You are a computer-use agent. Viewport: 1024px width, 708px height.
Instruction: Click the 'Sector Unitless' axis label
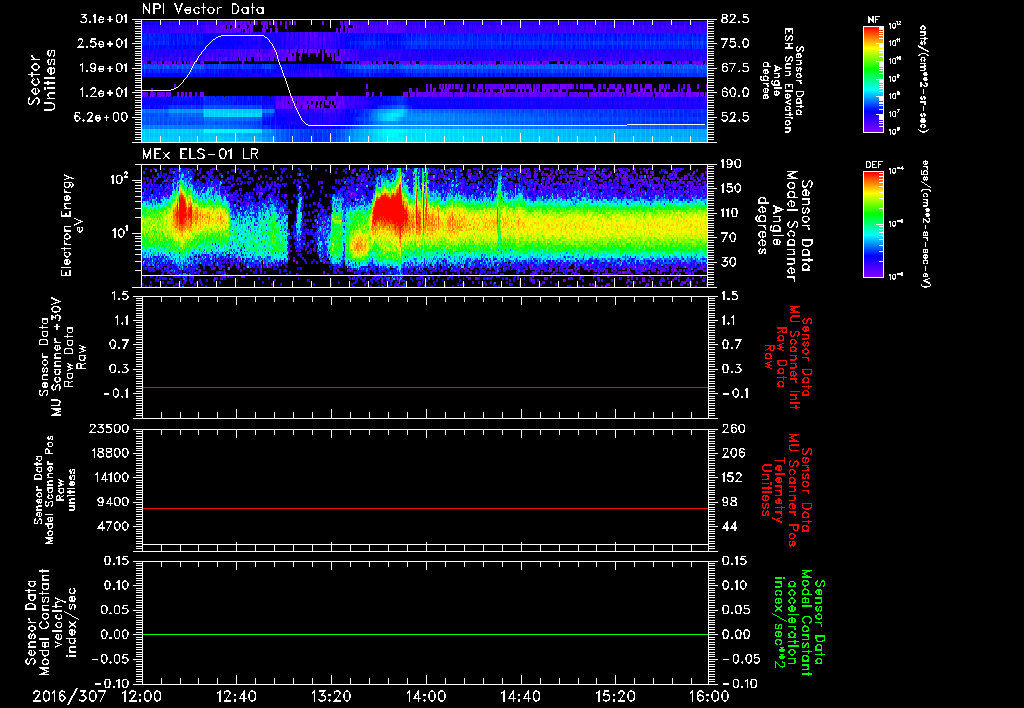pyautogui.click(x=42, y=80)
